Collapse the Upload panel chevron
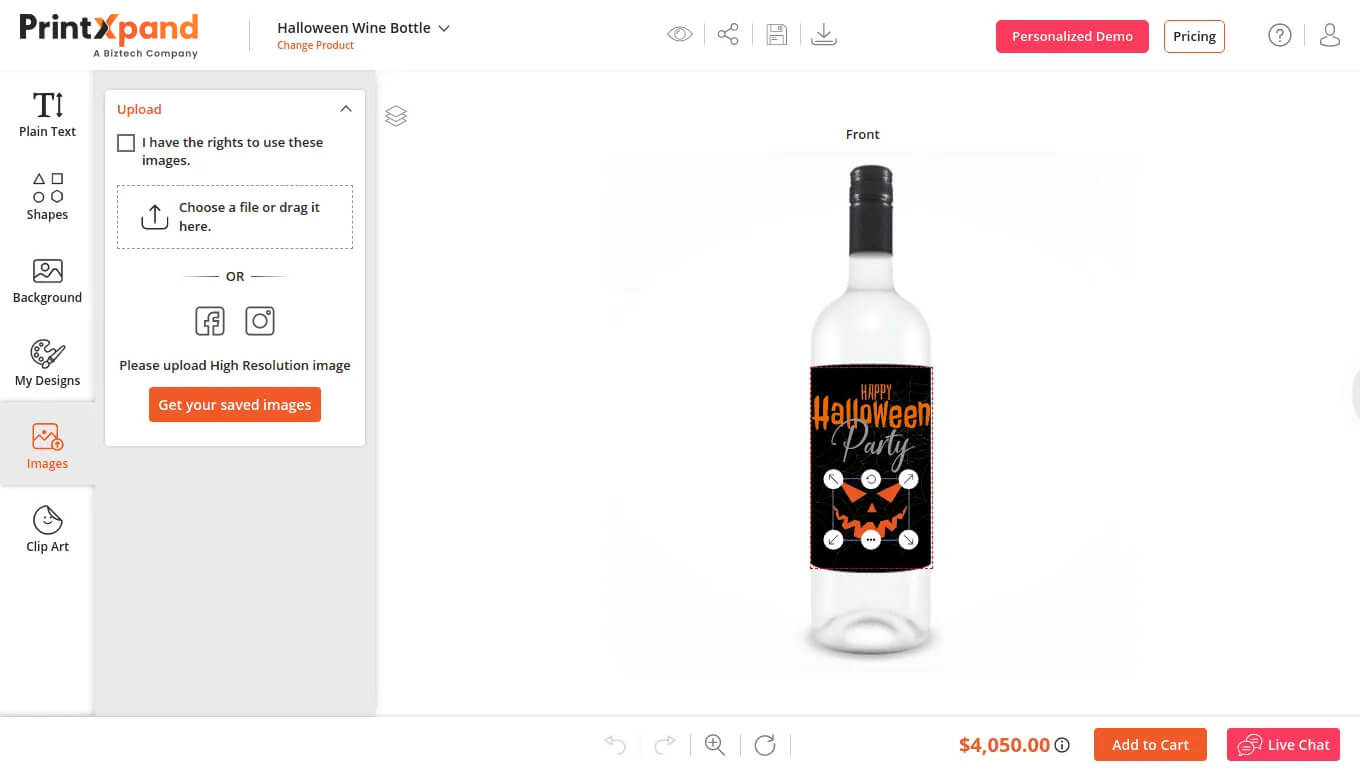This screenshot has width=1360, height=772. pyautogui.click(x=346, y=109)
